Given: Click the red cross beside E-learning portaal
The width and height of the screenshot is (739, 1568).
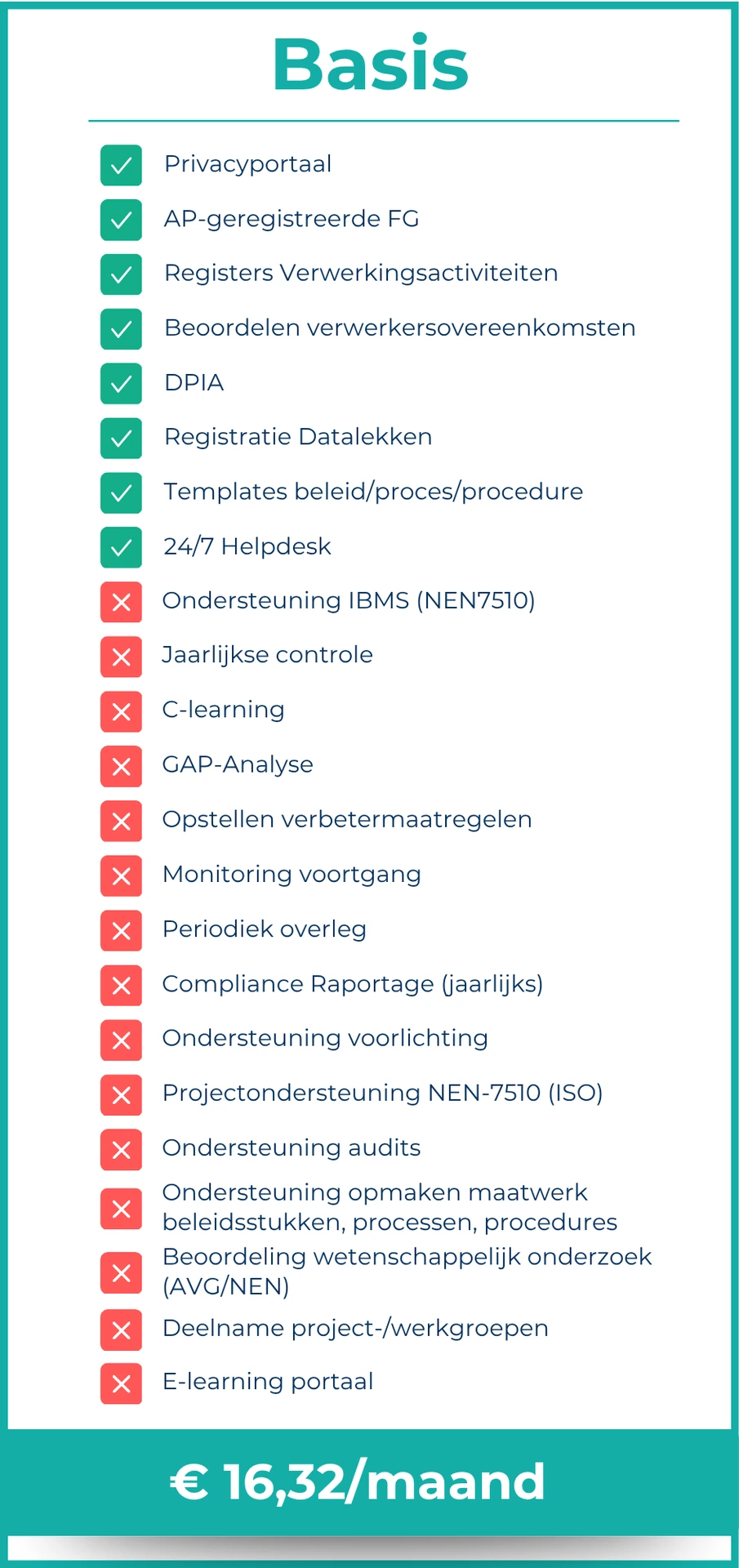Looking at the screenshot, I should click(121, 1383).
